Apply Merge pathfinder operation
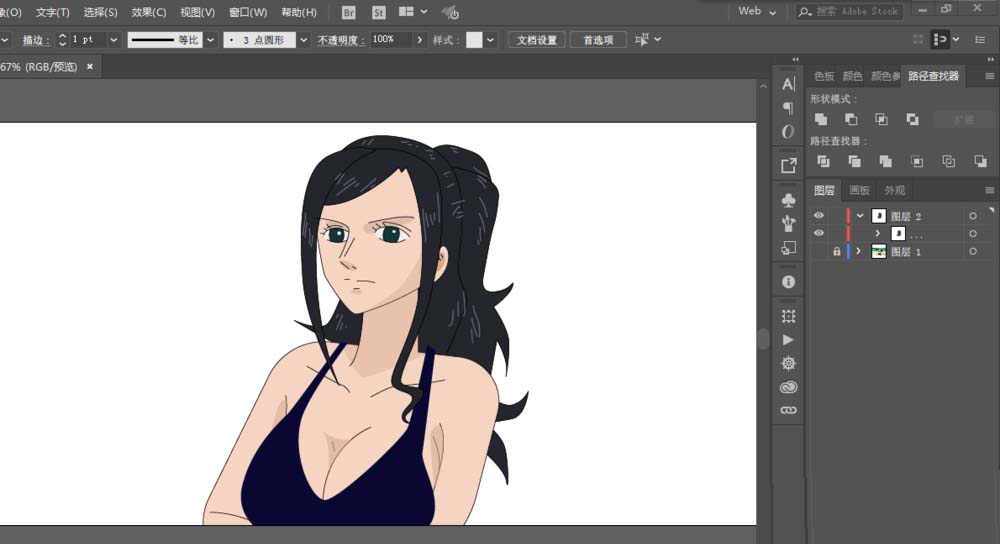 (886, 161)
